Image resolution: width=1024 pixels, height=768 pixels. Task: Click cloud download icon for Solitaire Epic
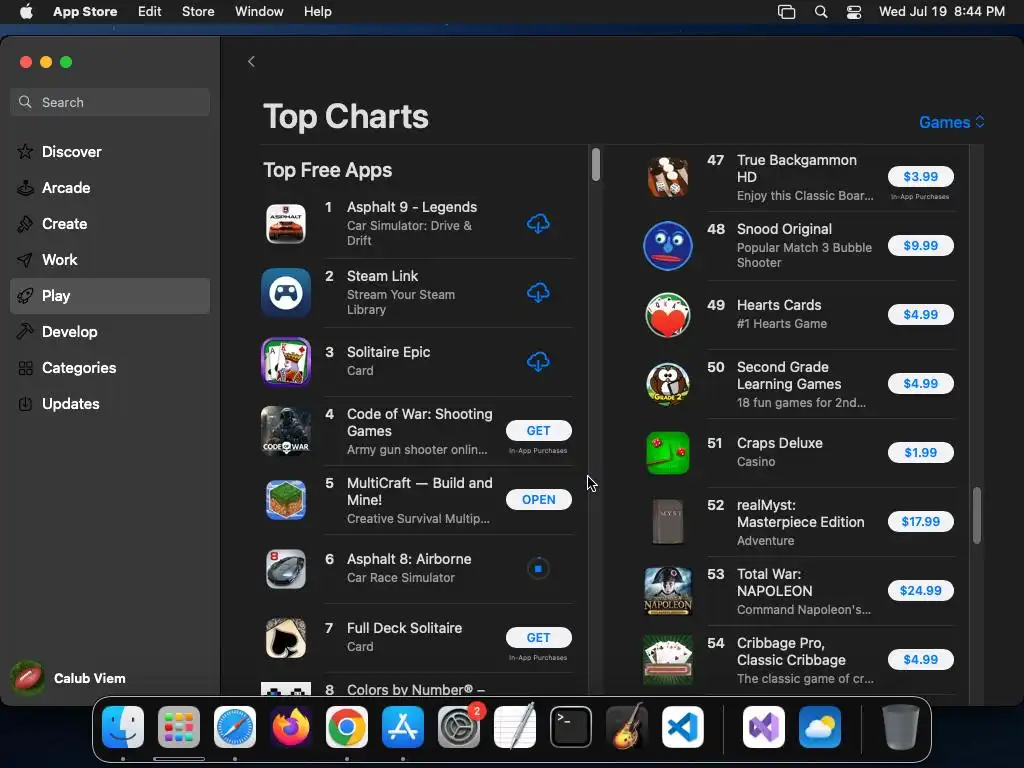538,362
